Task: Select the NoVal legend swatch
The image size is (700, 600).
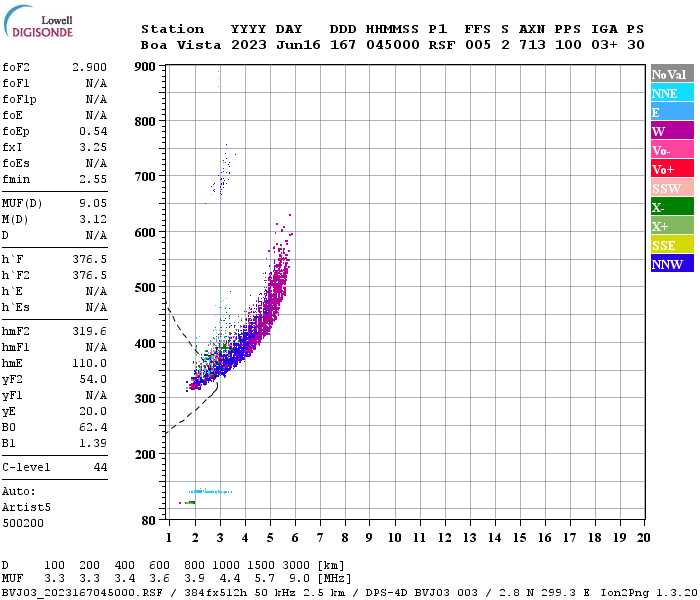Action: tap(672, 74)
